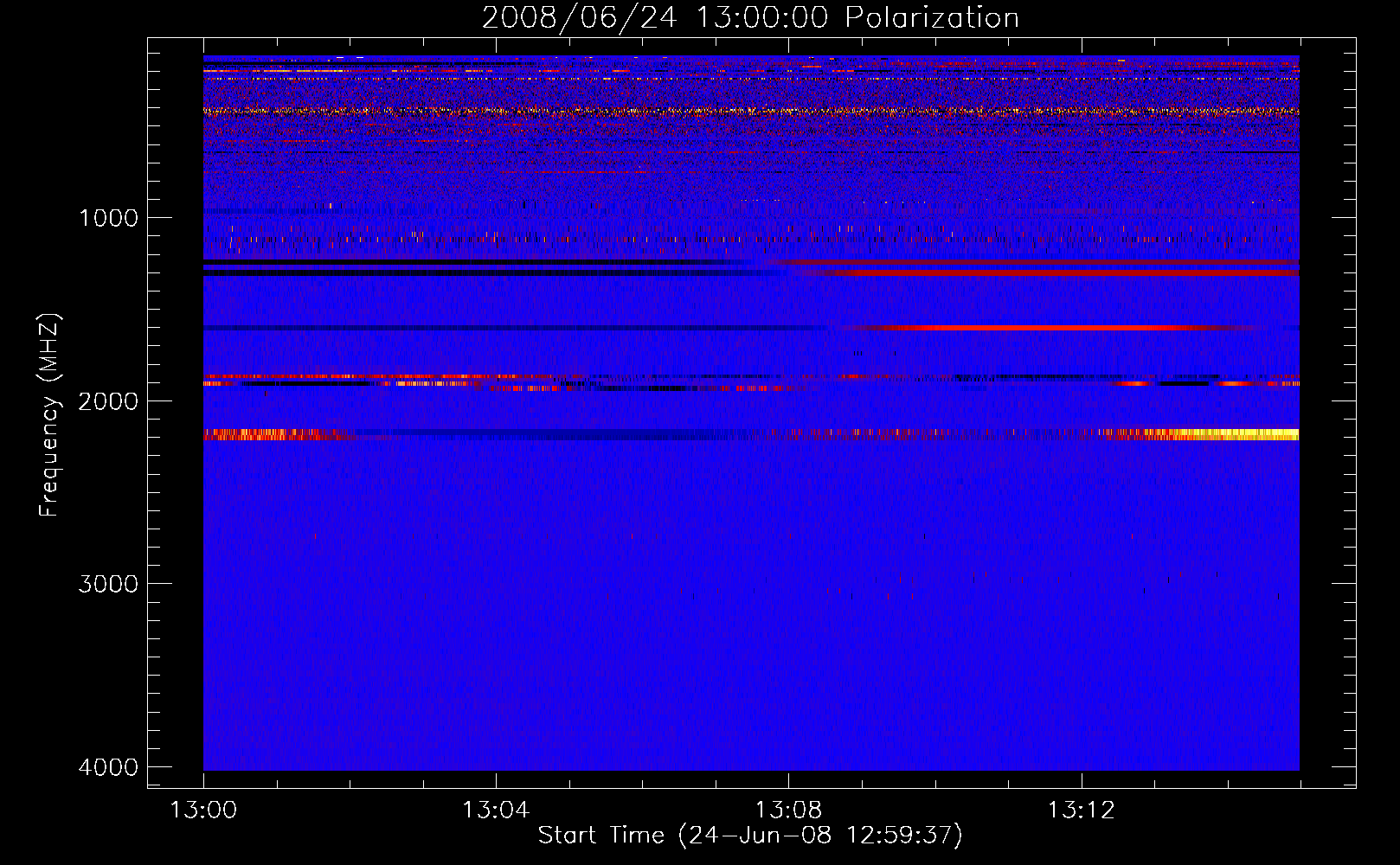Click the 13:04 time tick label
The height and width of the screenshot is (865, 1400).
pyautogui.click(x=496, y=811)
